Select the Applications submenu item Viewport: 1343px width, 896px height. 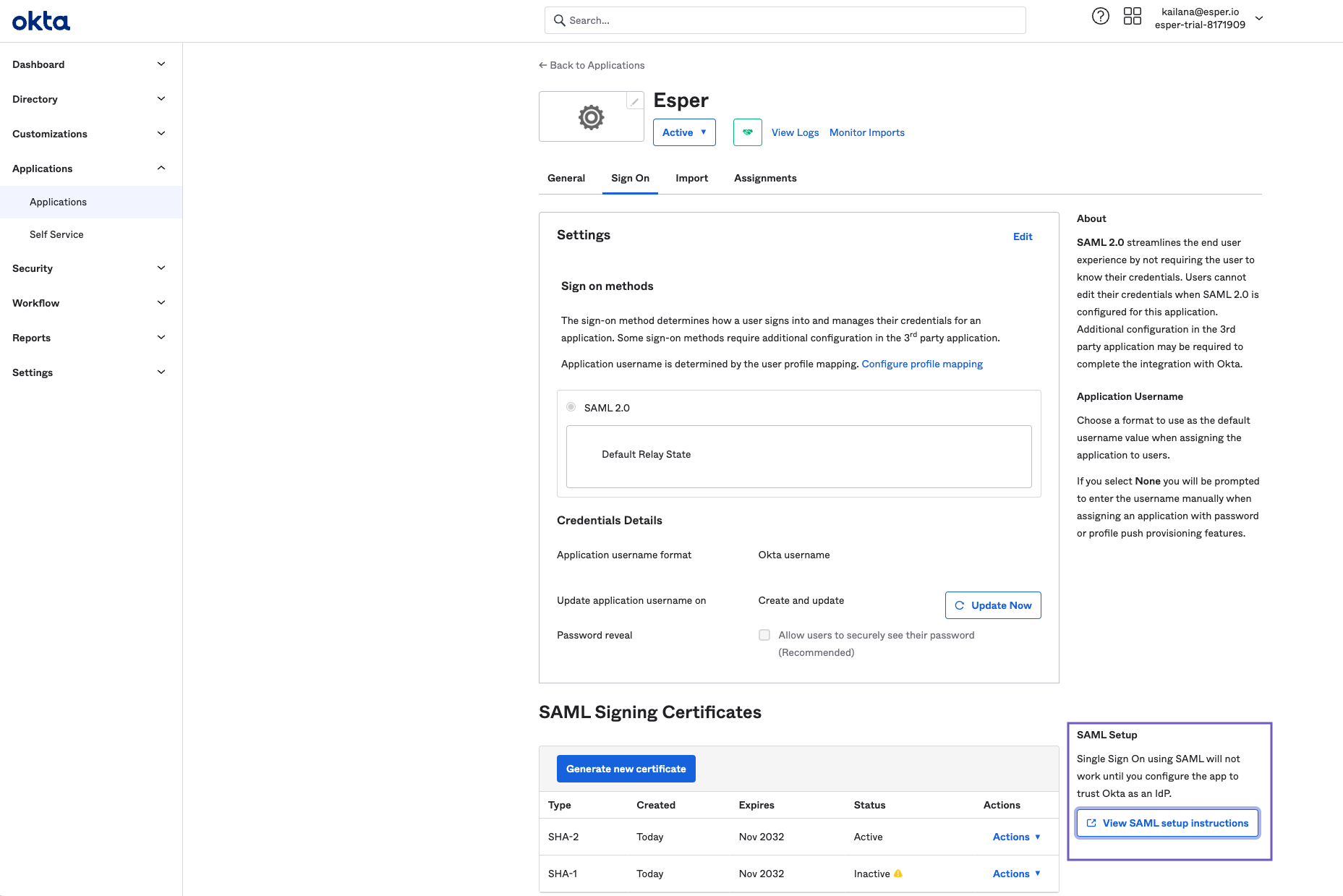pyautogui.click(x=91, y=202)
